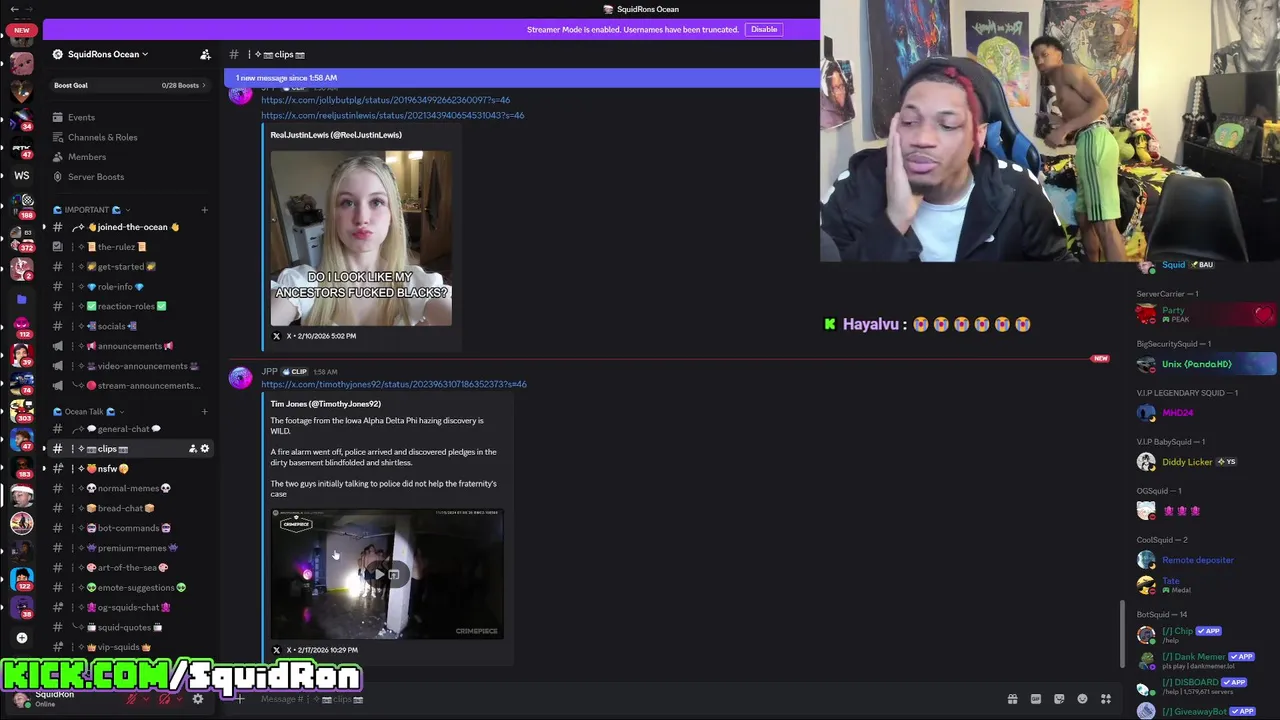Open User Settings gear icon
Viewport: 1280px width, 720px height.
(x=197, y=699)
